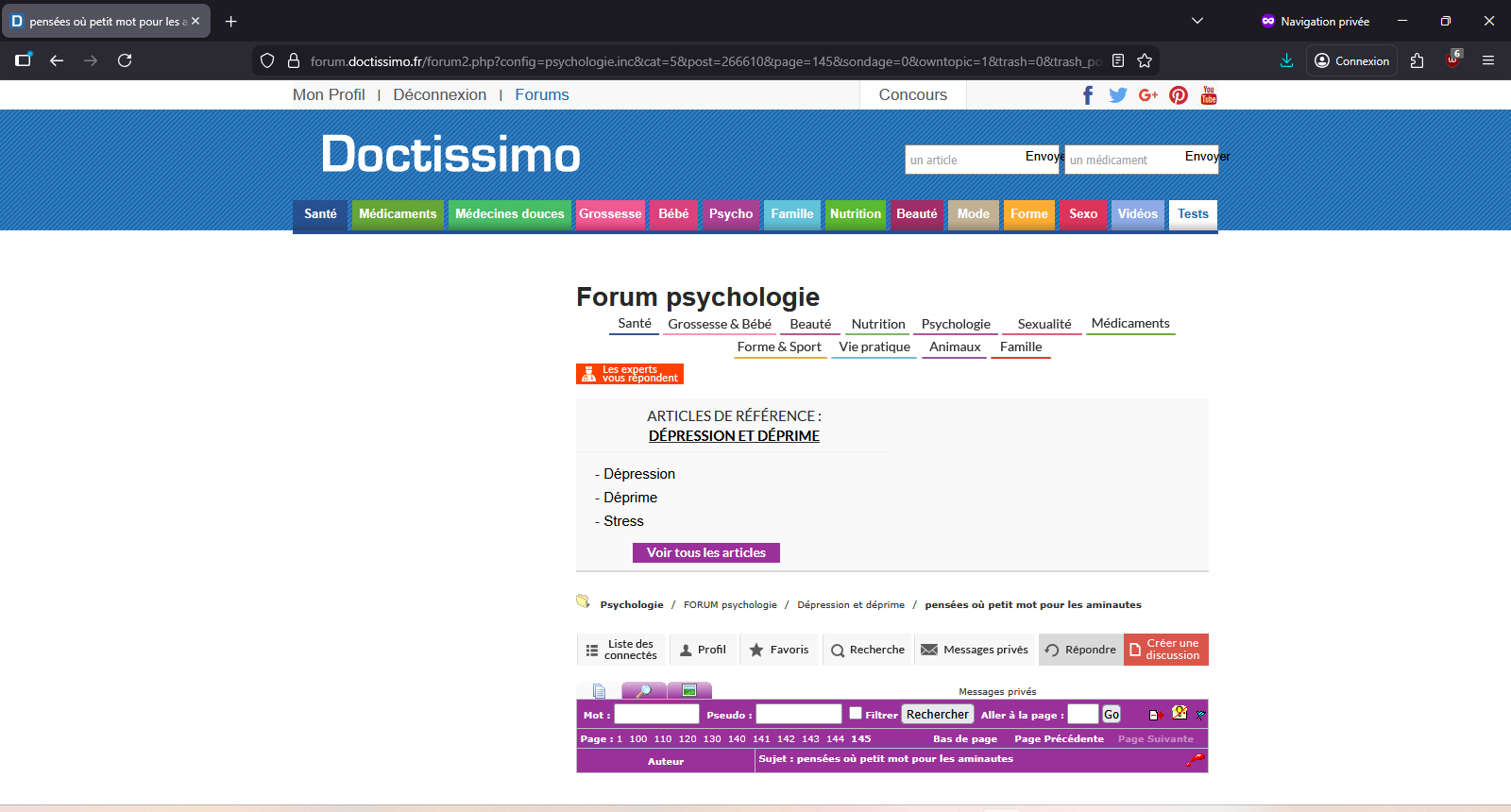Open the DÉPRESSION ET DÉPRIME link
The image size is (1511, 812).
pyautogui.click(x=734, y=436)
